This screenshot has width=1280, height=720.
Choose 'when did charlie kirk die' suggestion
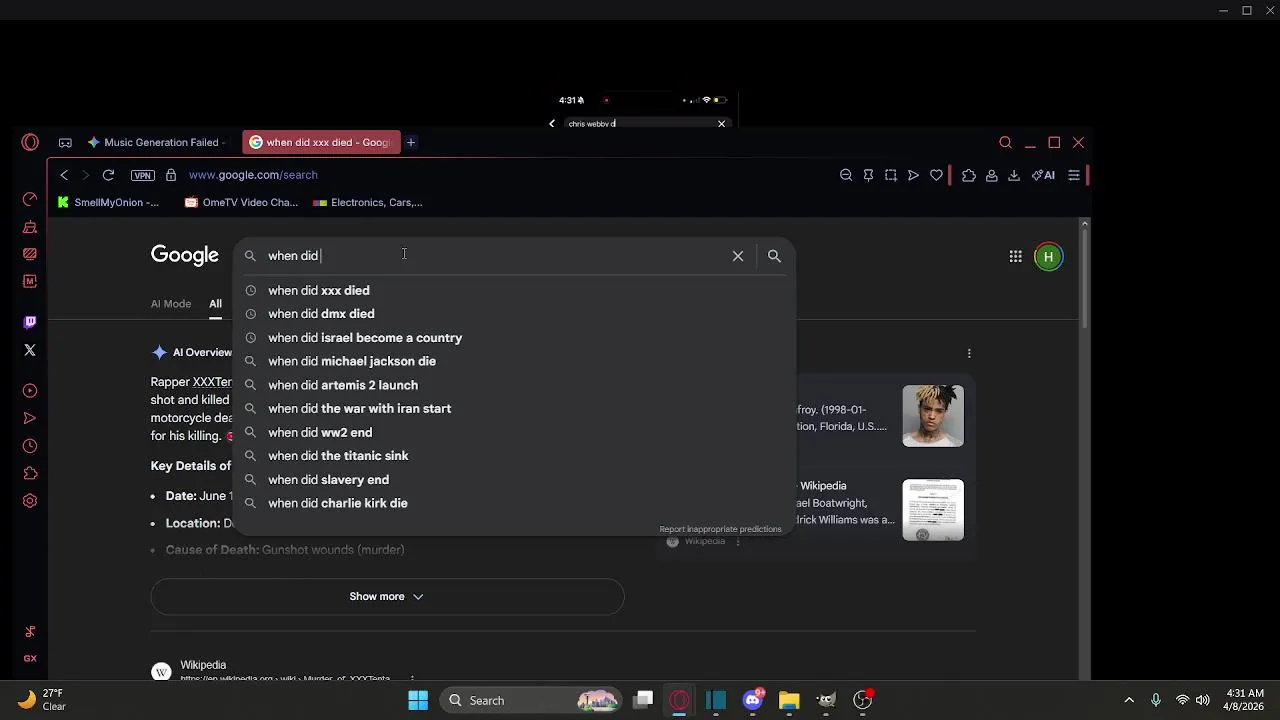click(514, 504)
